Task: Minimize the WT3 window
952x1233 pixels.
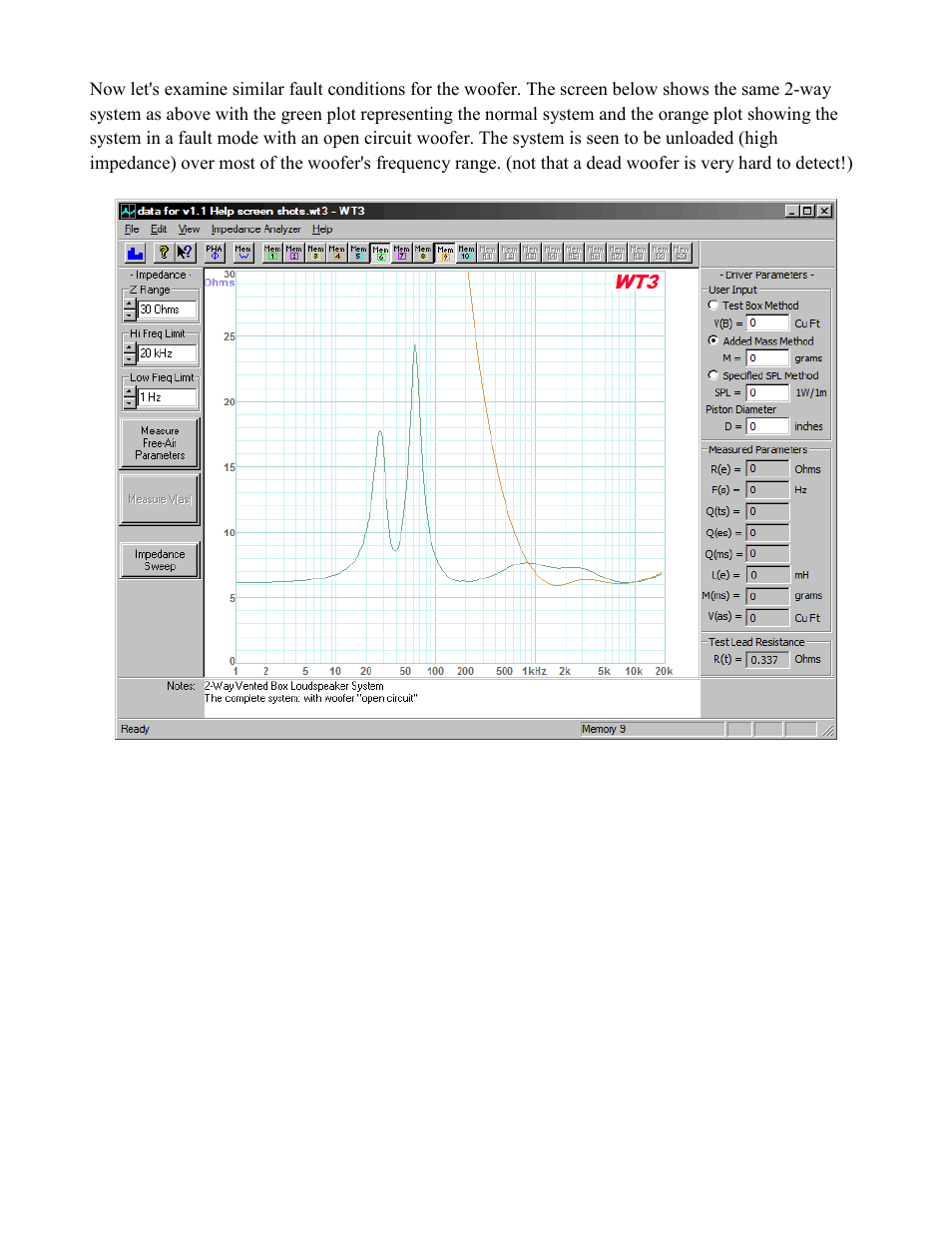Action: (x=791, y=211)
